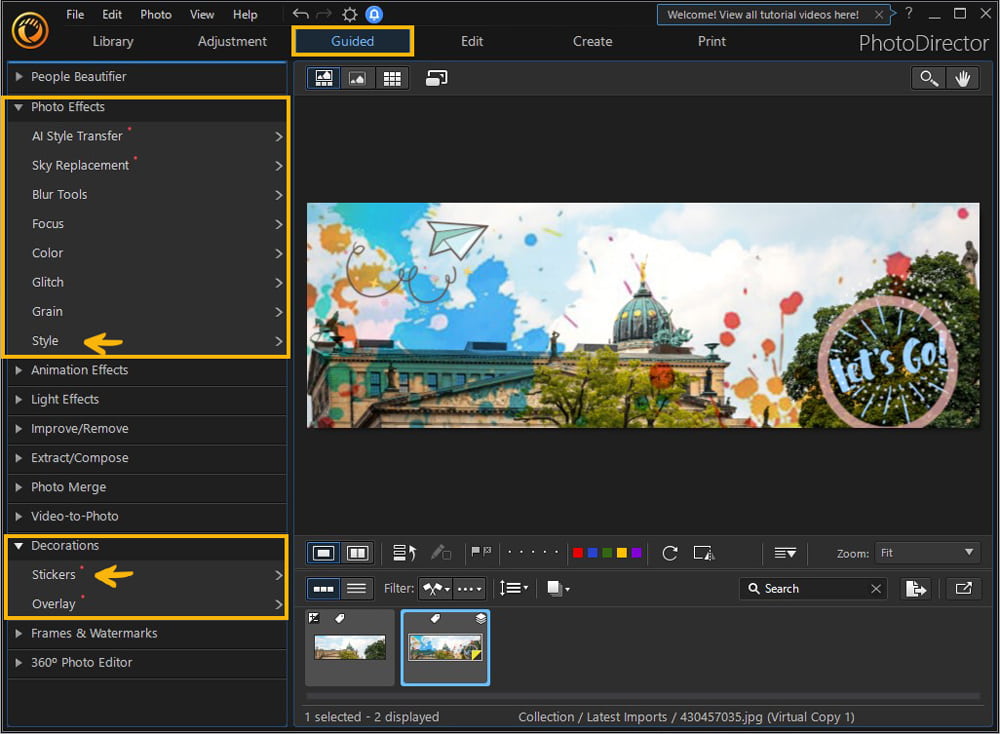Screen dimensions: 1000x734
Task: Apply the red color label
Action: 577,552
